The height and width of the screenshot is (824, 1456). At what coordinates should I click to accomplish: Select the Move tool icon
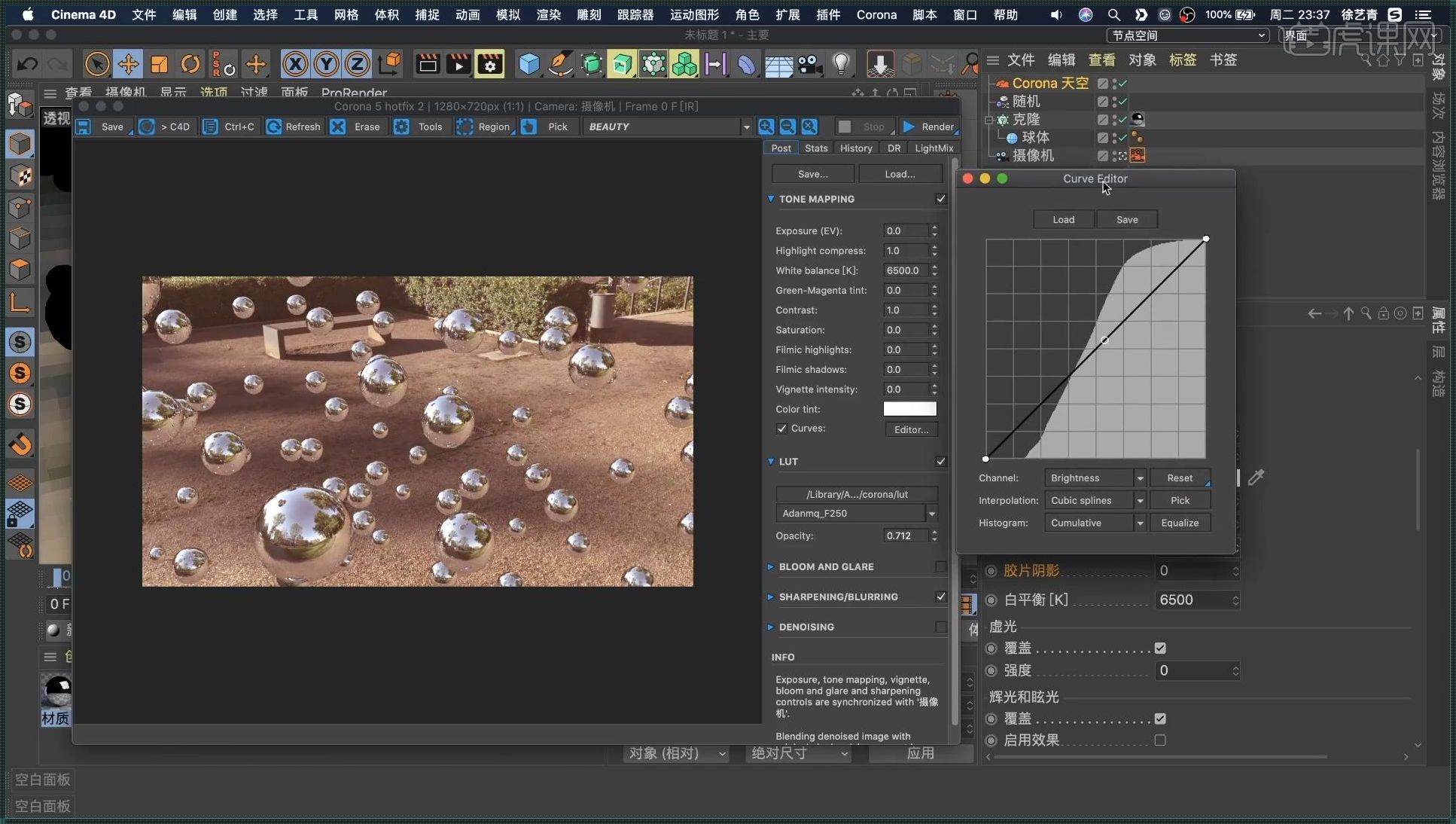pyautogui.click(x=127, y=63)
